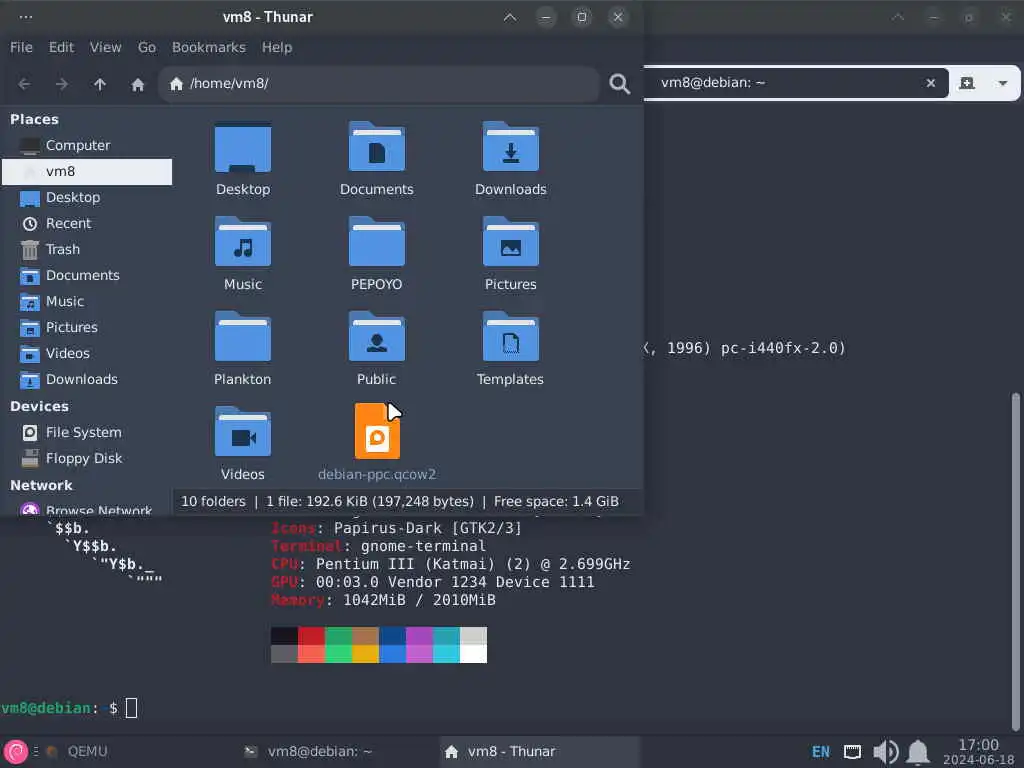
Task: Select Computer in Places sidebar
Action: click(88, 146)
